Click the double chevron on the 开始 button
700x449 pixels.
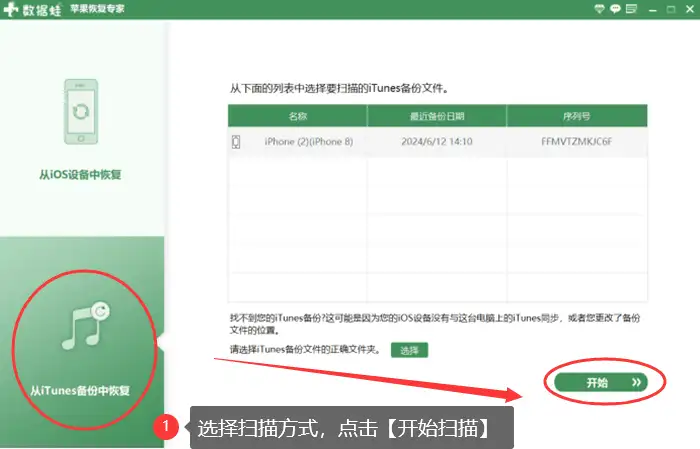click(637, 382)
